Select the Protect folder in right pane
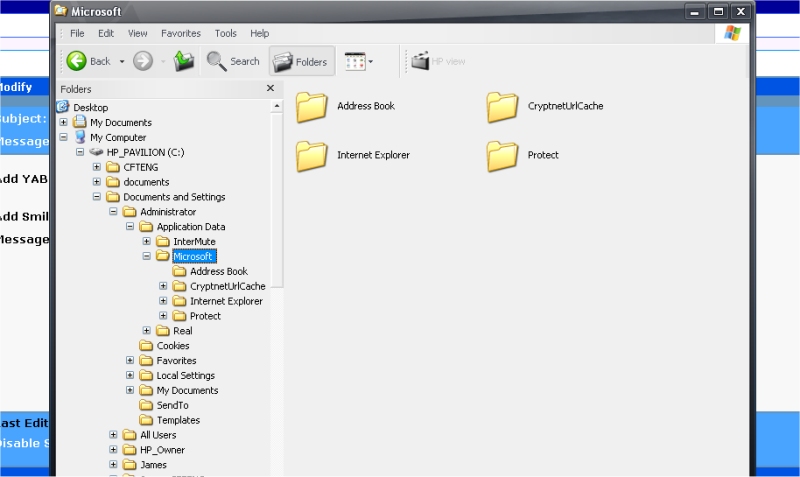Viewport: 800px width, 477px height. (x=502, y=156)
